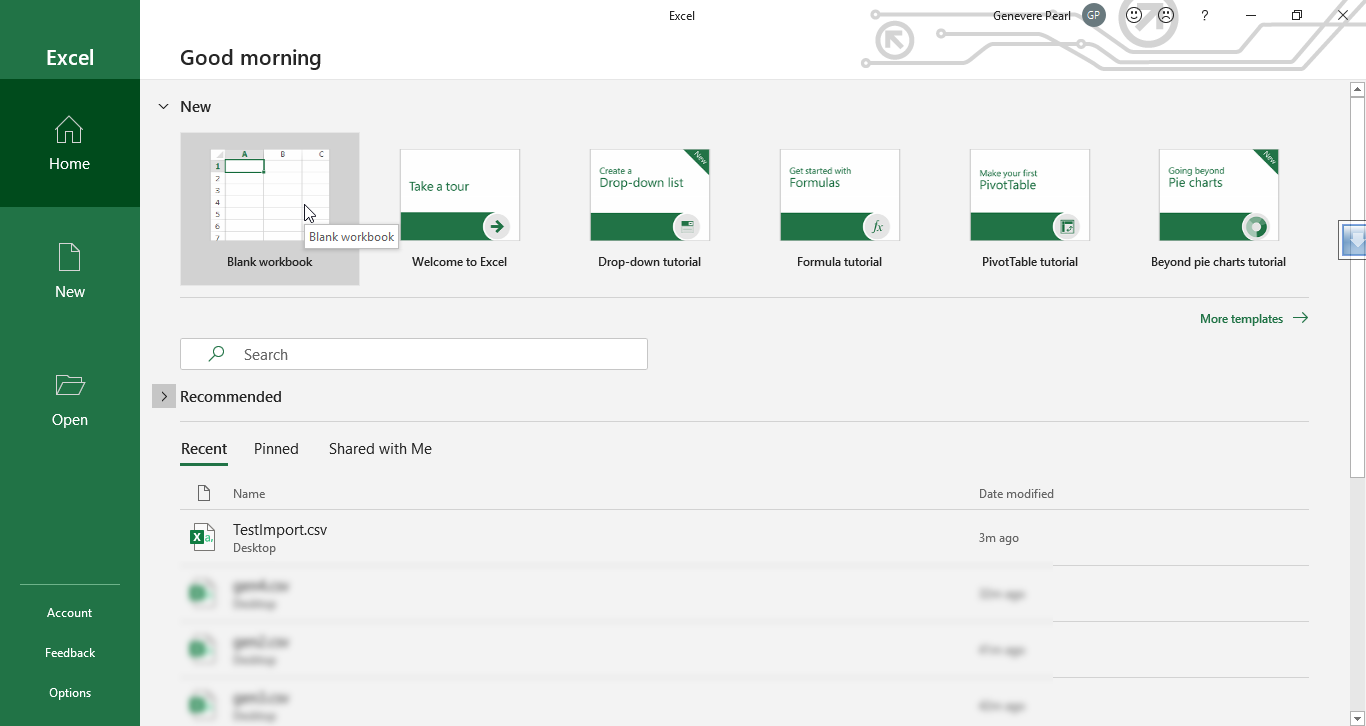Click the Desktop location under TestImport.csv
Screen dimensions: 1366x726
pyautogui.click(x=254, y=548)
